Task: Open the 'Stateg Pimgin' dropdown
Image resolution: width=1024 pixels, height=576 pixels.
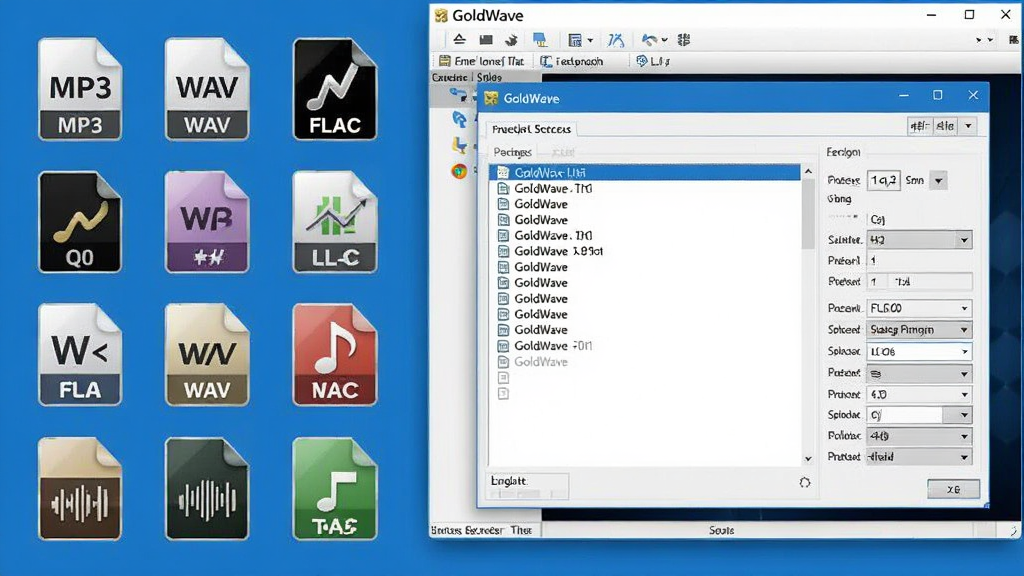Action: (920, 330)
